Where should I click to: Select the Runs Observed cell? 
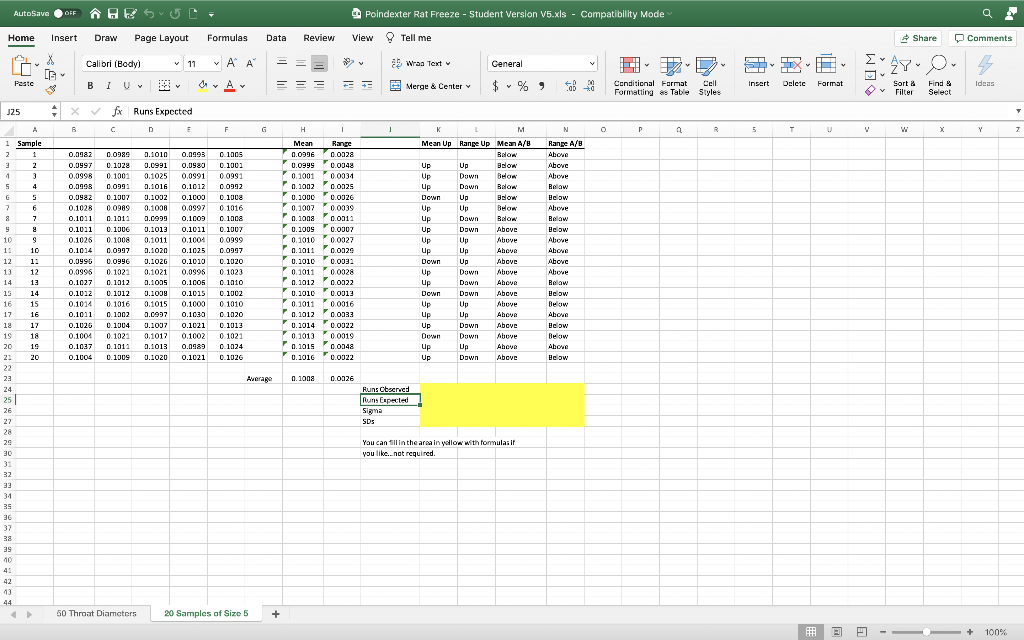pos(390,389)
